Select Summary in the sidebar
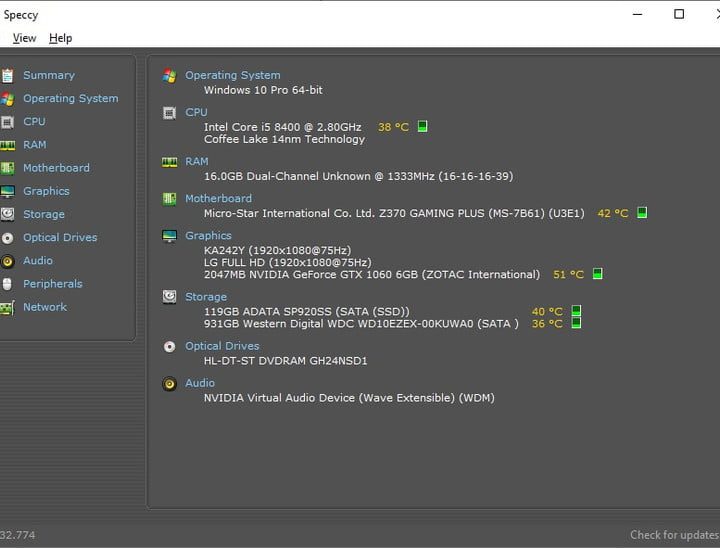 click(x=49, y=75)
